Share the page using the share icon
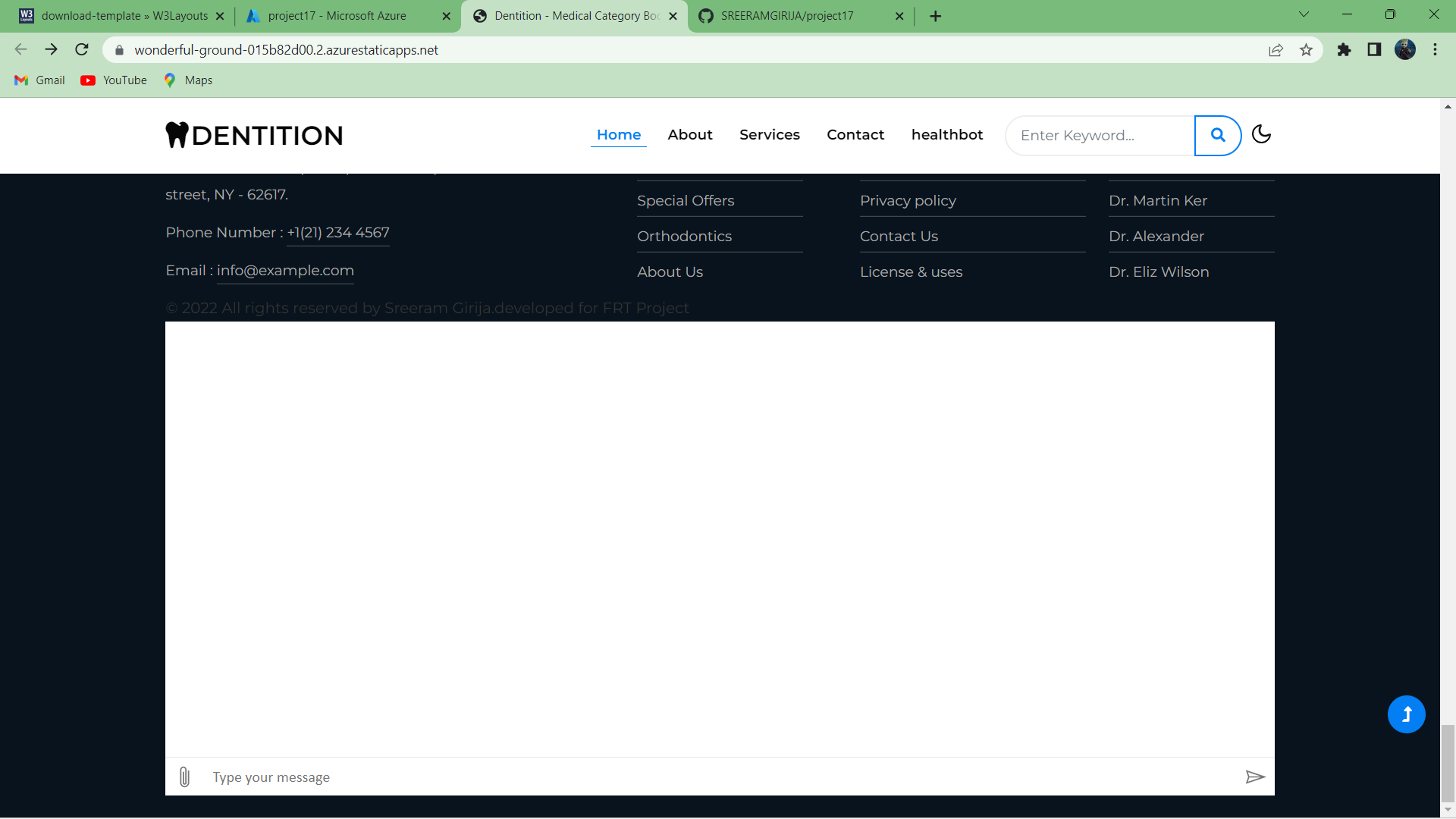 tap(1276, 50)
